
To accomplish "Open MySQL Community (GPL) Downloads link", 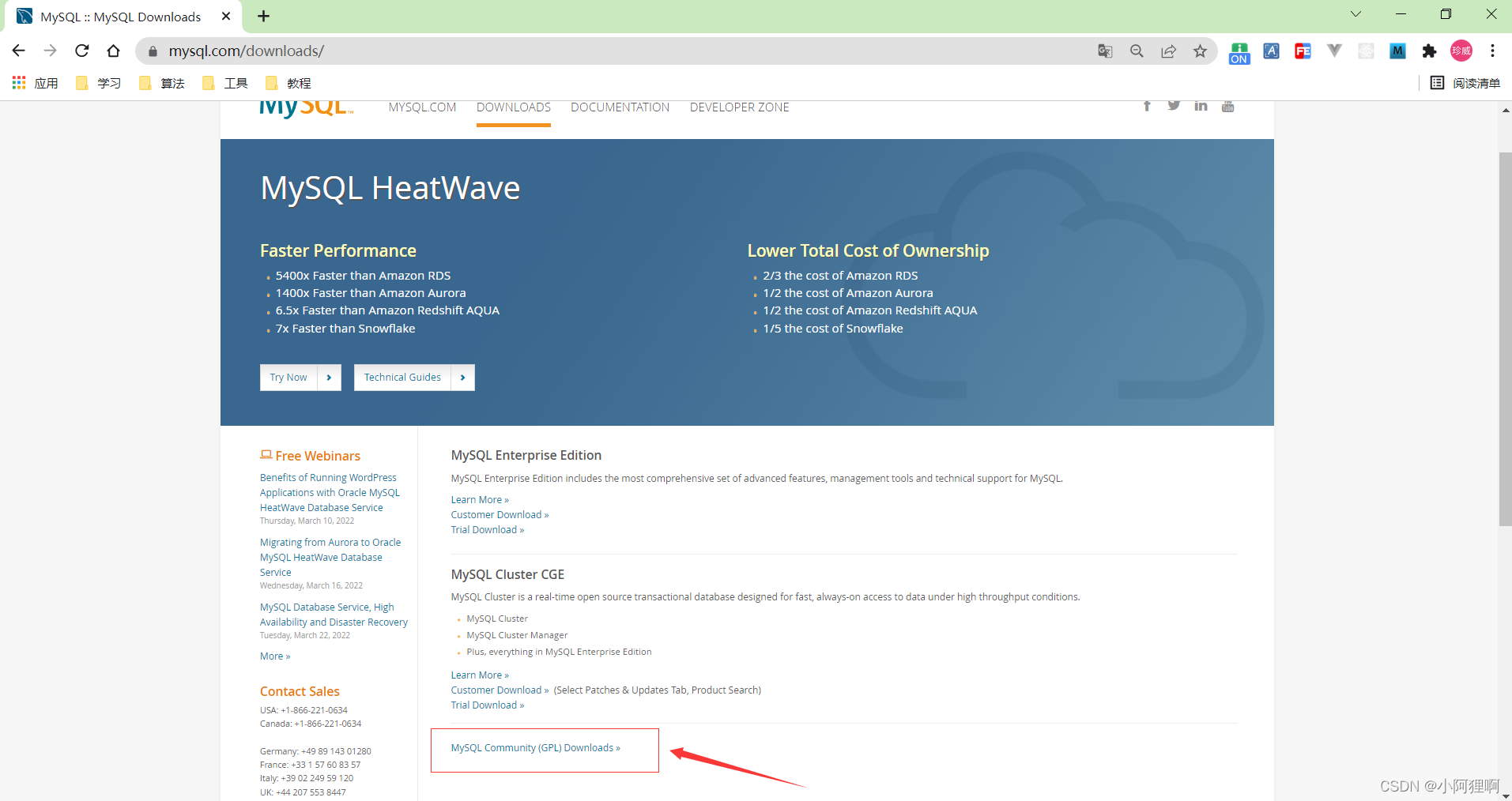I will 536,748.
